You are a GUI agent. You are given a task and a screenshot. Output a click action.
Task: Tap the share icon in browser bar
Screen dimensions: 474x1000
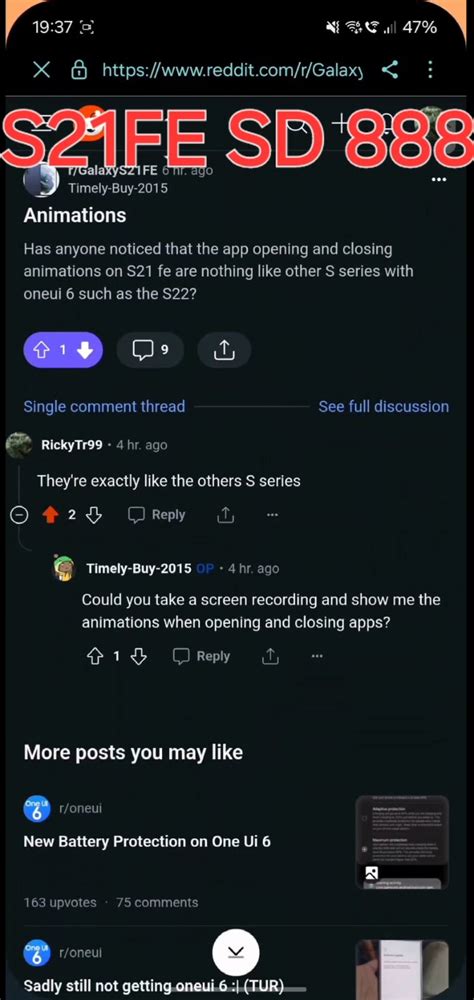[390, 70]
